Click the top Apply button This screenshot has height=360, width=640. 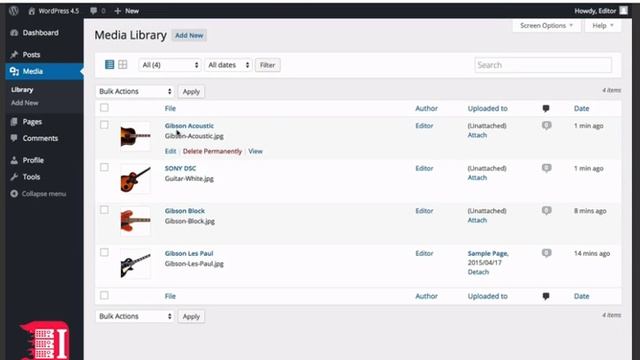(x=191, y=91)
